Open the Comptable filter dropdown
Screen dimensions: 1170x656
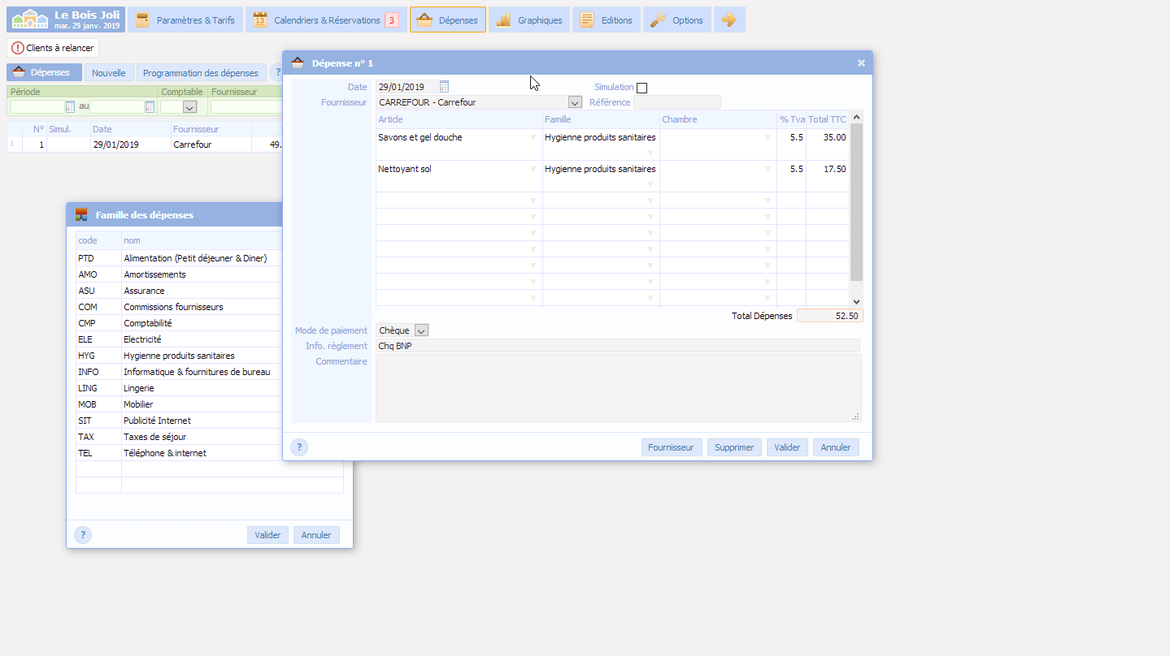pos(189,107)
